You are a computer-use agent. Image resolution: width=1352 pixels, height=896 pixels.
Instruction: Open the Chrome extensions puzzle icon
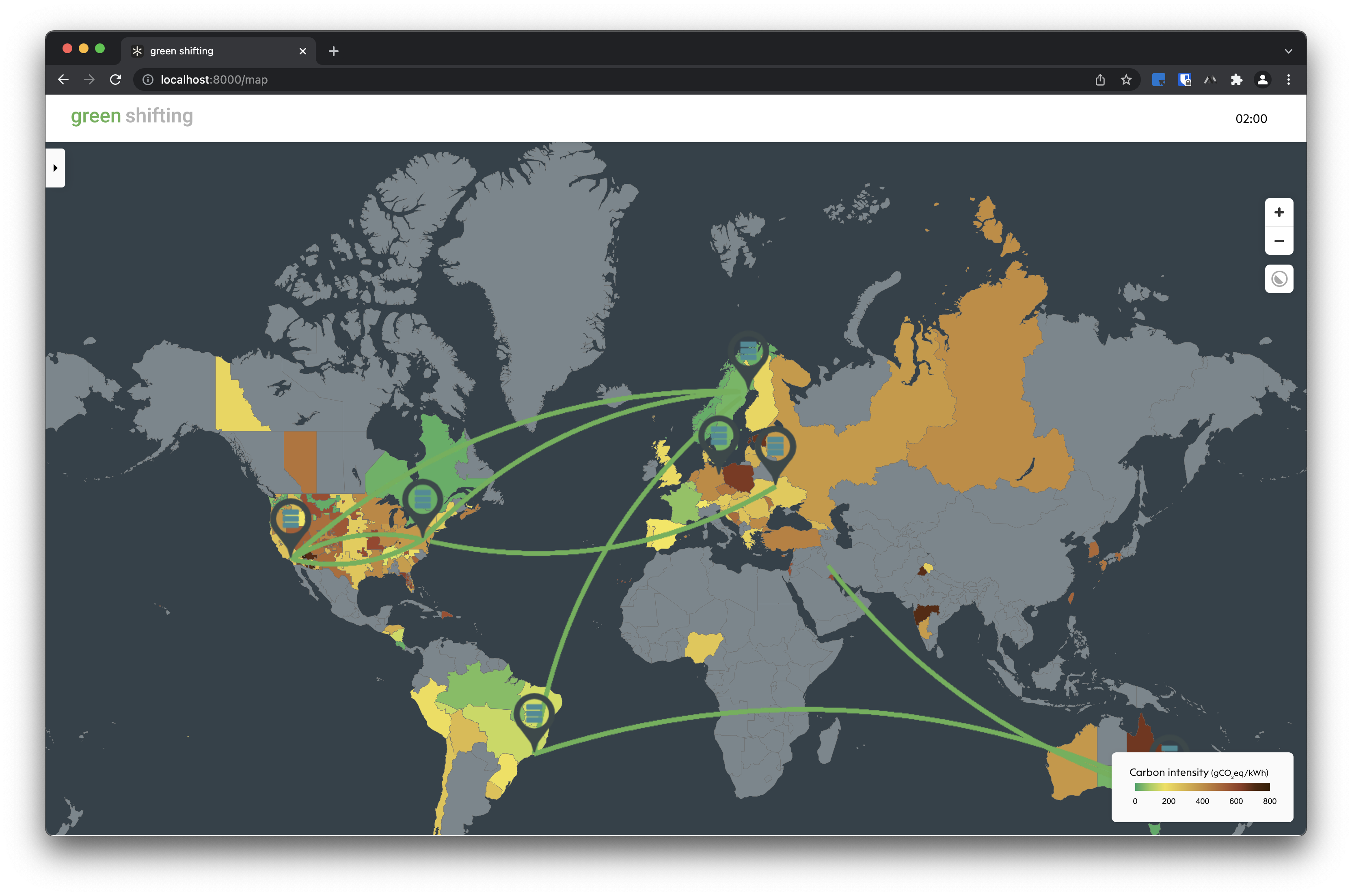pos(1236,80)
